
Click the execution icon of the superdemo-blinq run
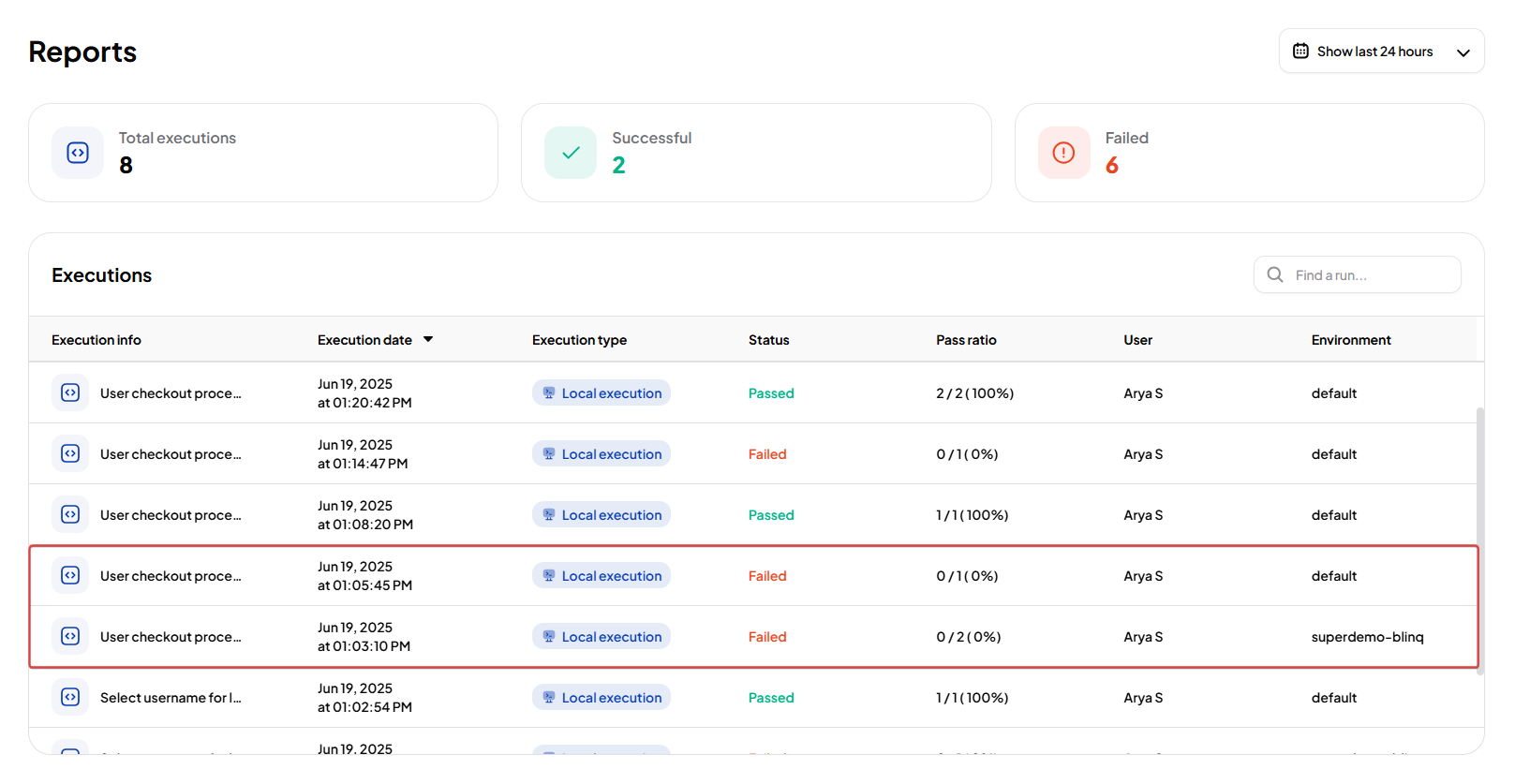[x=70, y=636]
